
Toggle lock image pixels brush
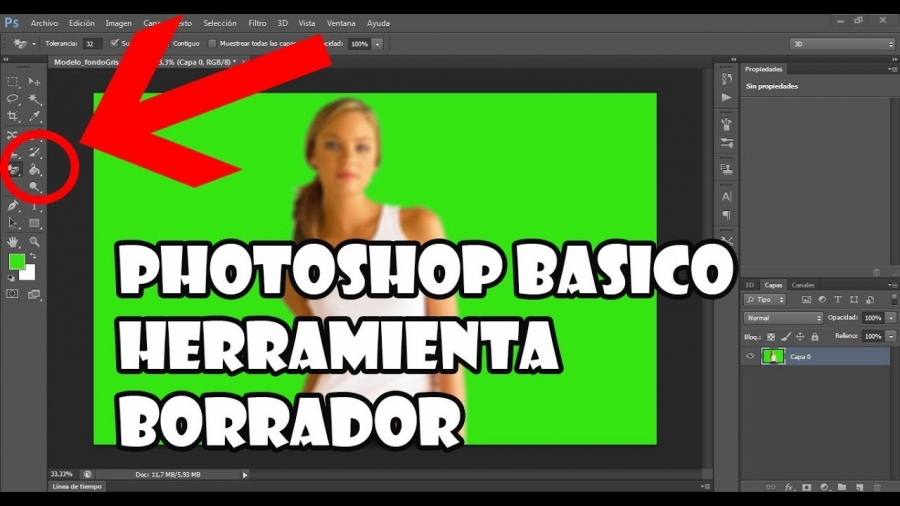tap(786, 337)
